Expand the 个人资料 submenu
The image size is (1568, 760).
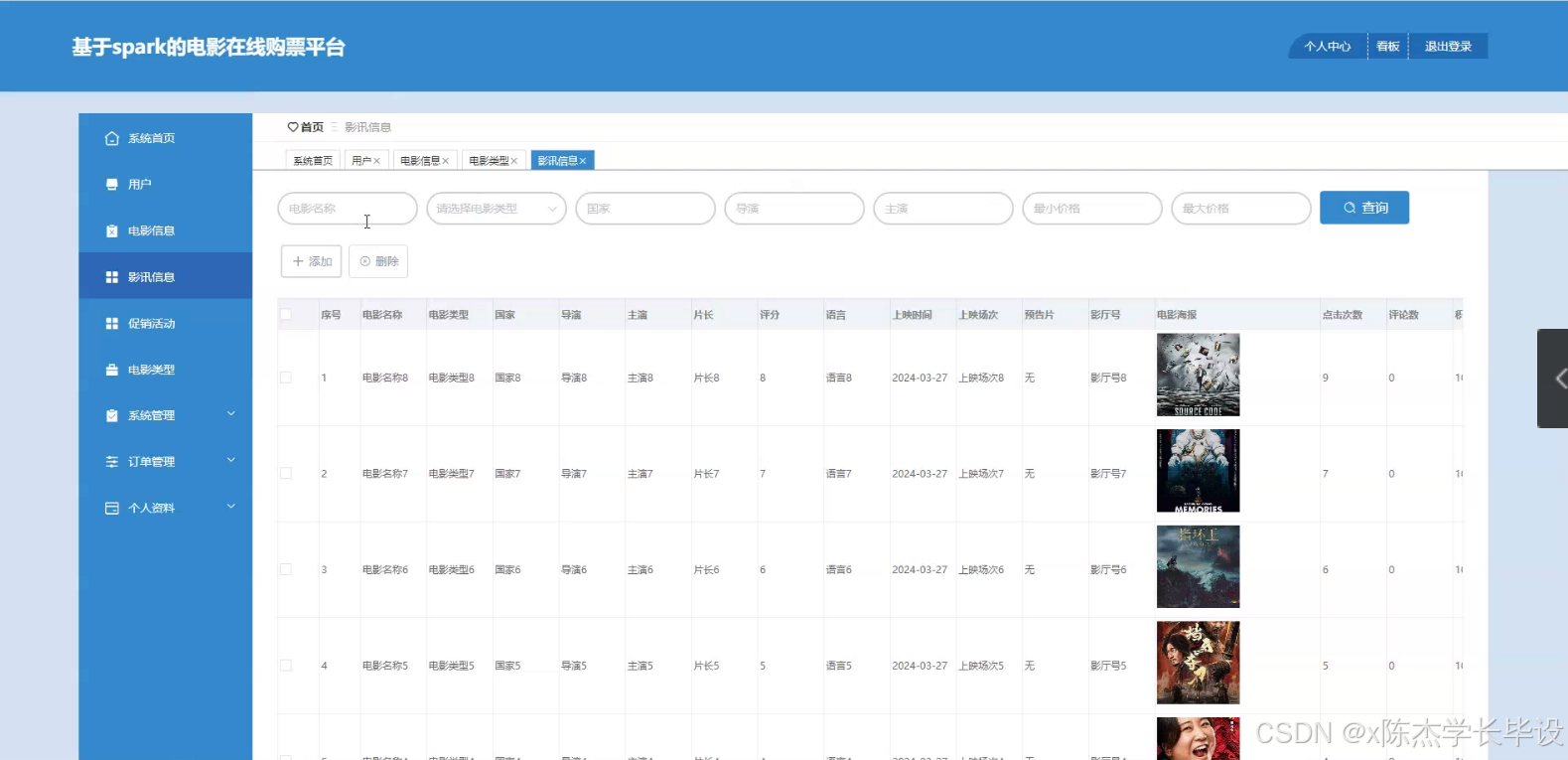[x=231, y=507]
